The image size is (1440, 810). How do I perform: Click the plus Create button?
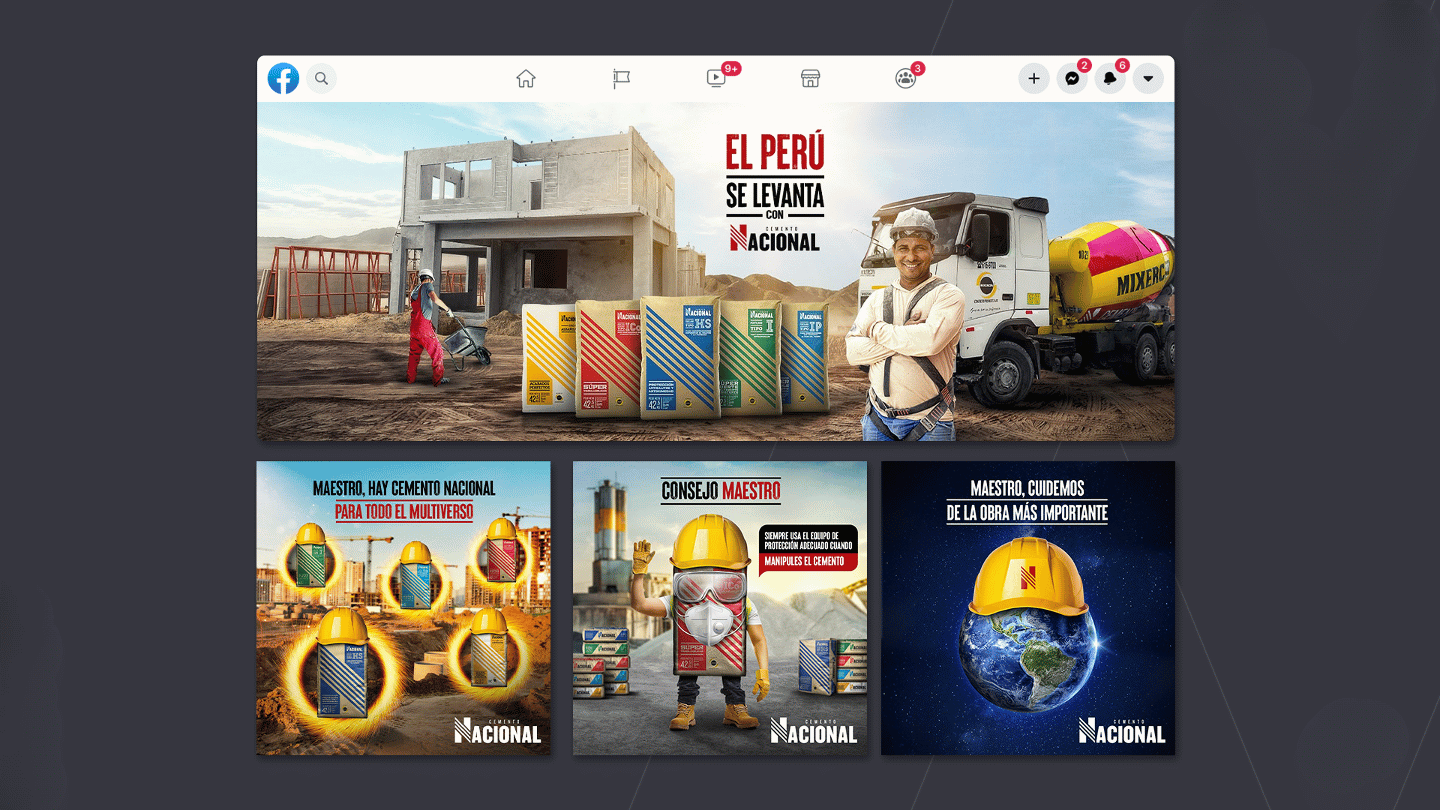[1034, 79]
